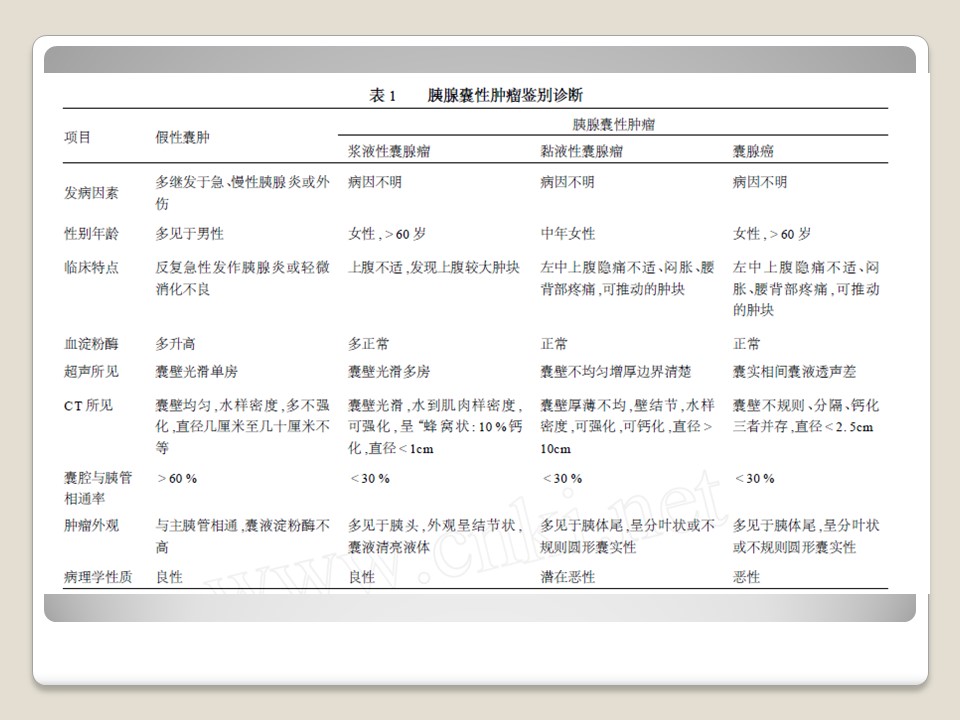
Task: Click '病因不明' in the 黏液性囊腺瘤 column
Action: 568,182
